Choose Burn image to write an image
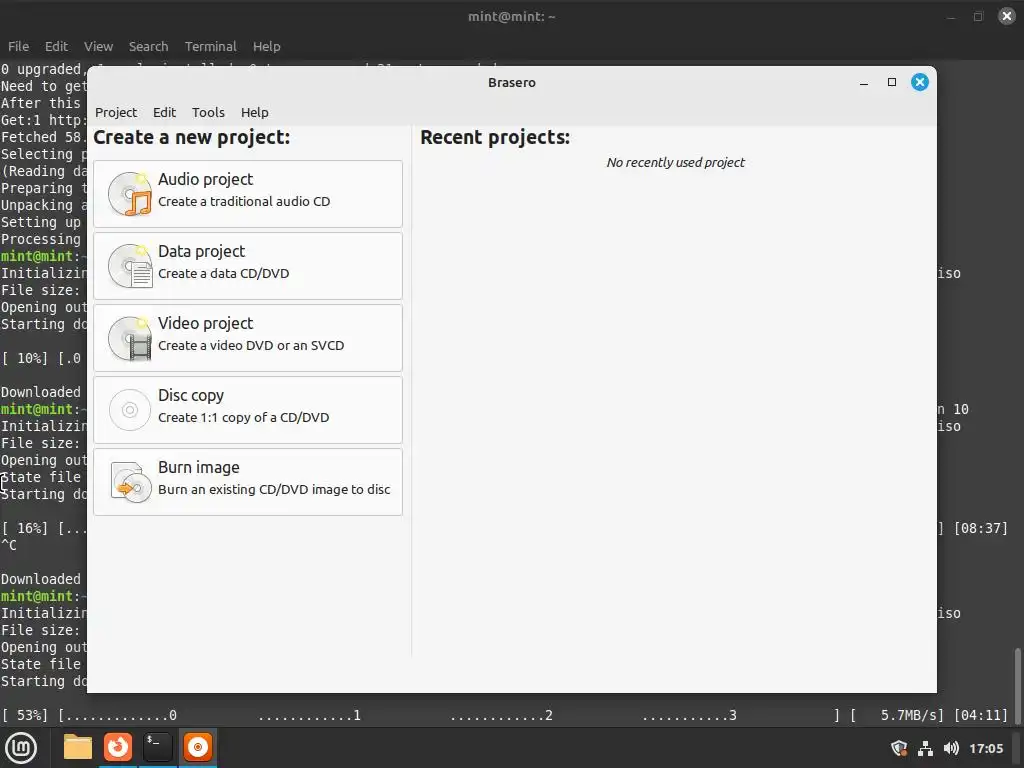 [248, 482]
